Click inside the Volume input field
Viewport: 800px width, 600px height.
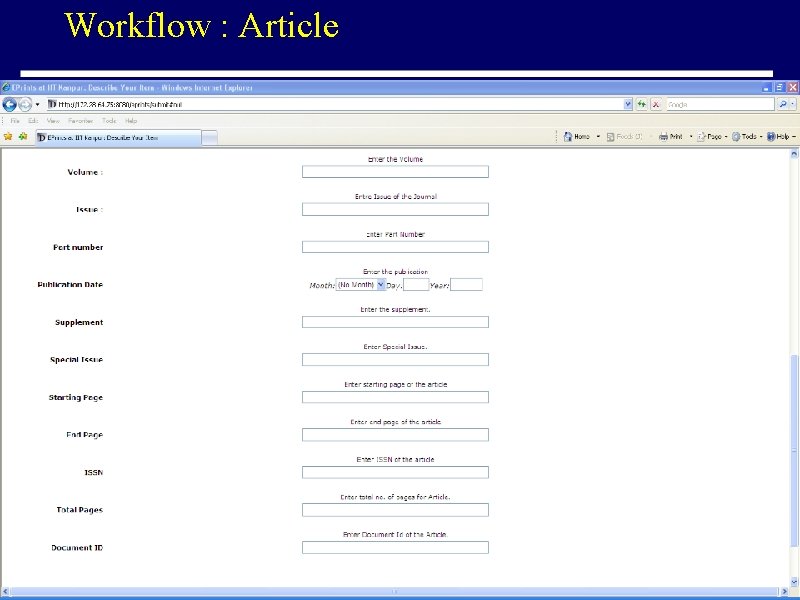(x=394, y=171)
